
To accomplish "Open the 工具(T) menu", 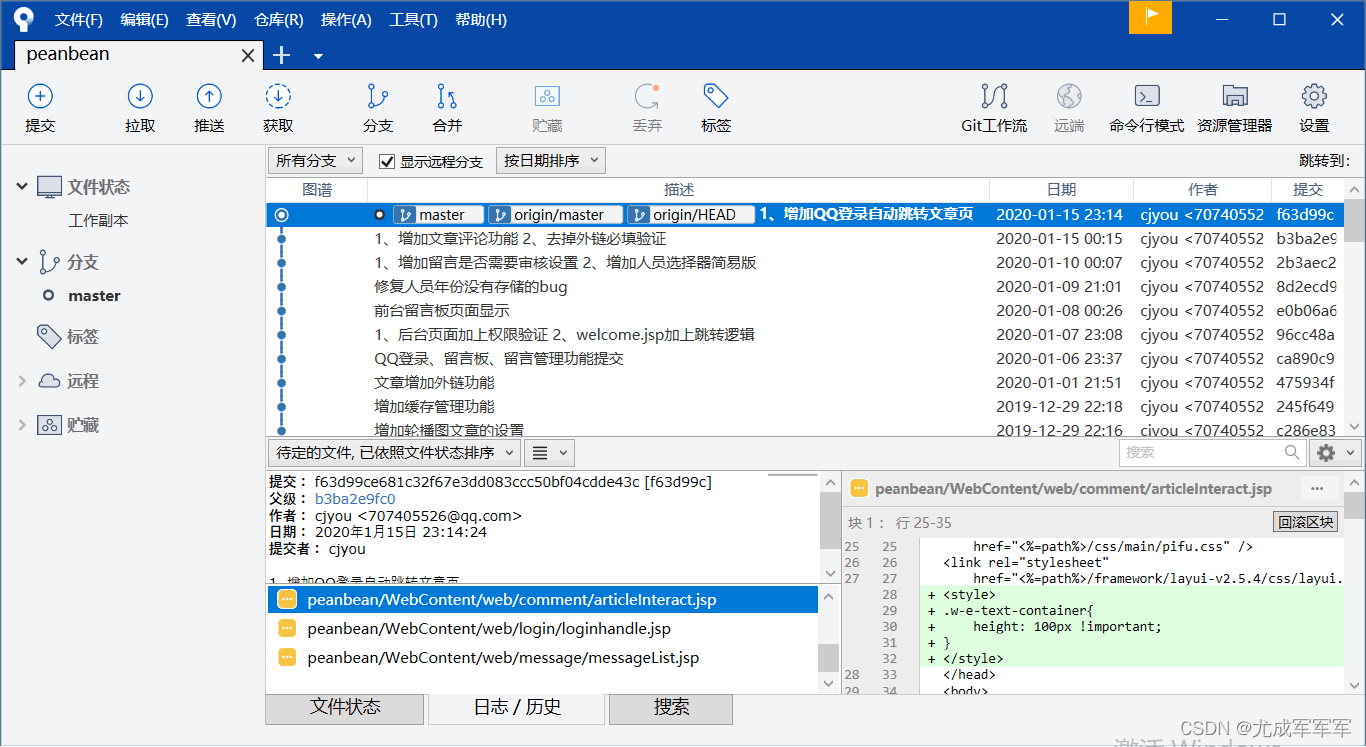I will click(x=413, y=20).
